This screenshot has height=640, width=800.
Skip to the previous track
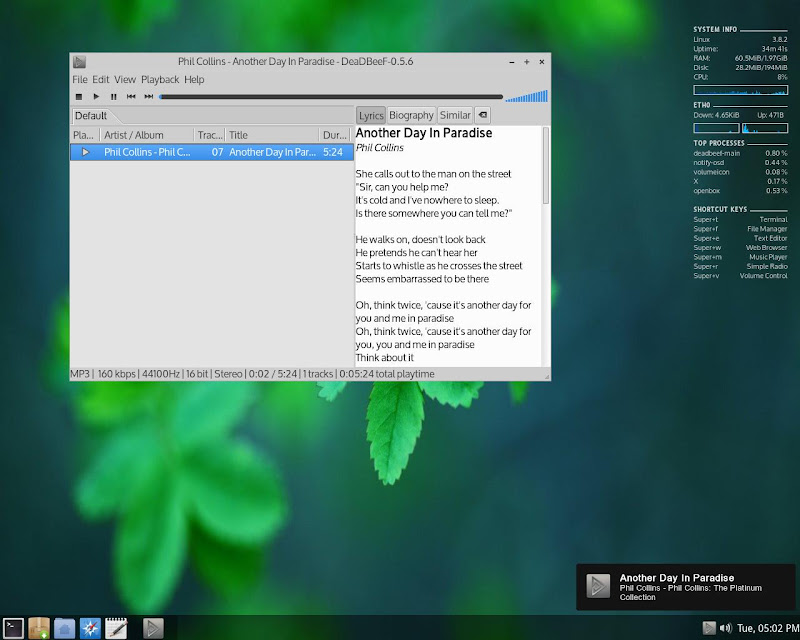131,97
